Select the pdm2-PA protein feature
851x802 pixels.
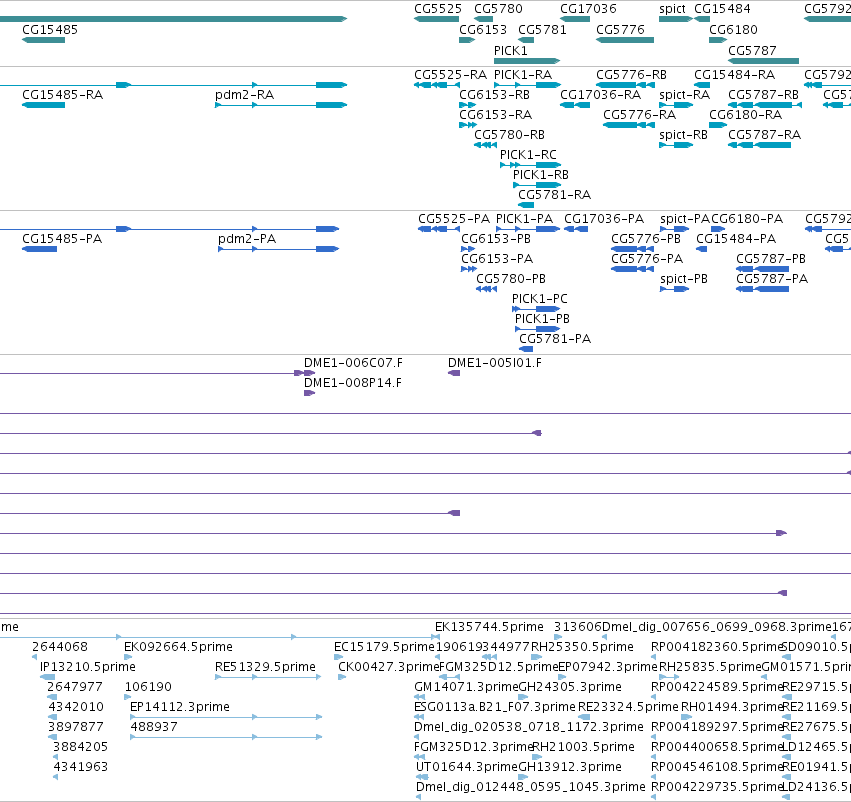point(278,249)
